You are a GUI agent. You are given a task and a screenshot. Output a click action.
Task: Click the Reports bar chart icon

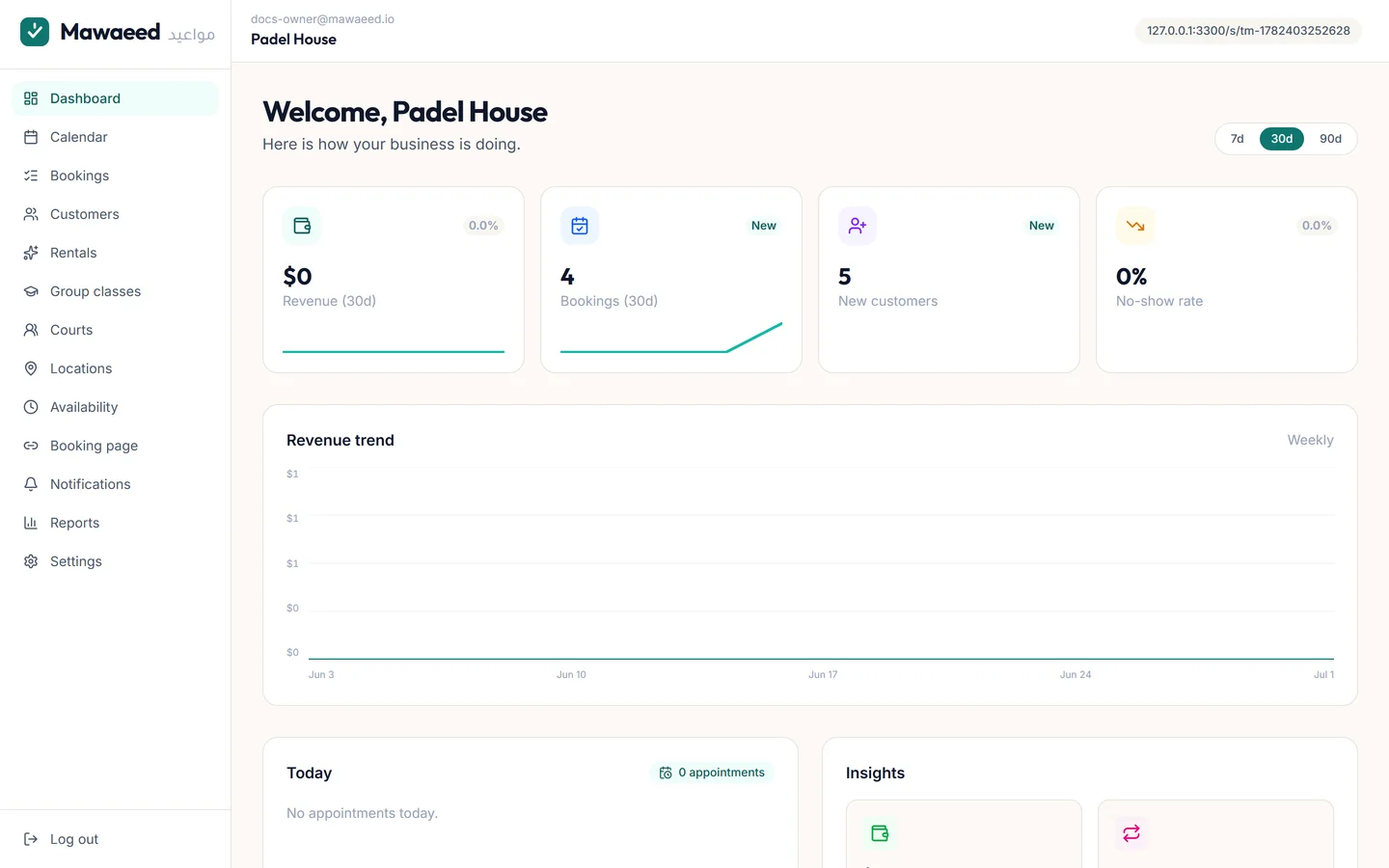pos(31,523)
